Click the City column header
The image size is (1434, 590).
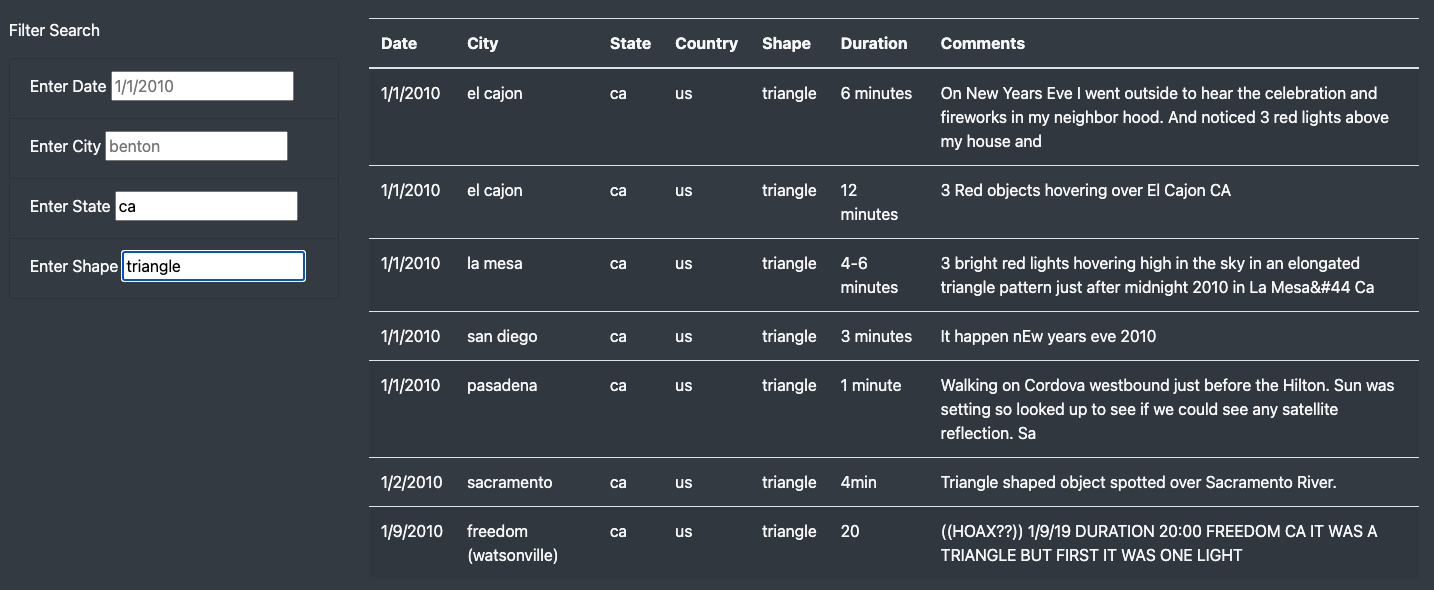pyautogui.click(x=482, y=43)
